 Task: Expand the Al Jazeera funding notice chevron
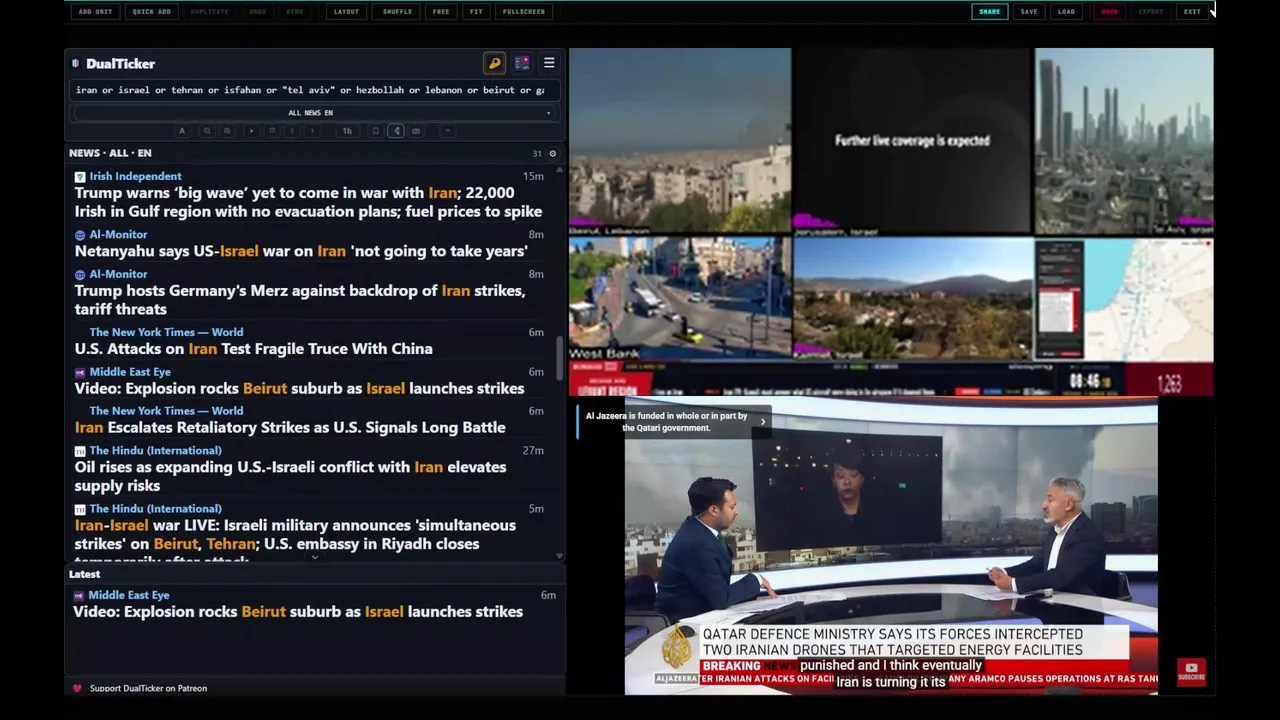pyautogui.click(x=762, y=422)
